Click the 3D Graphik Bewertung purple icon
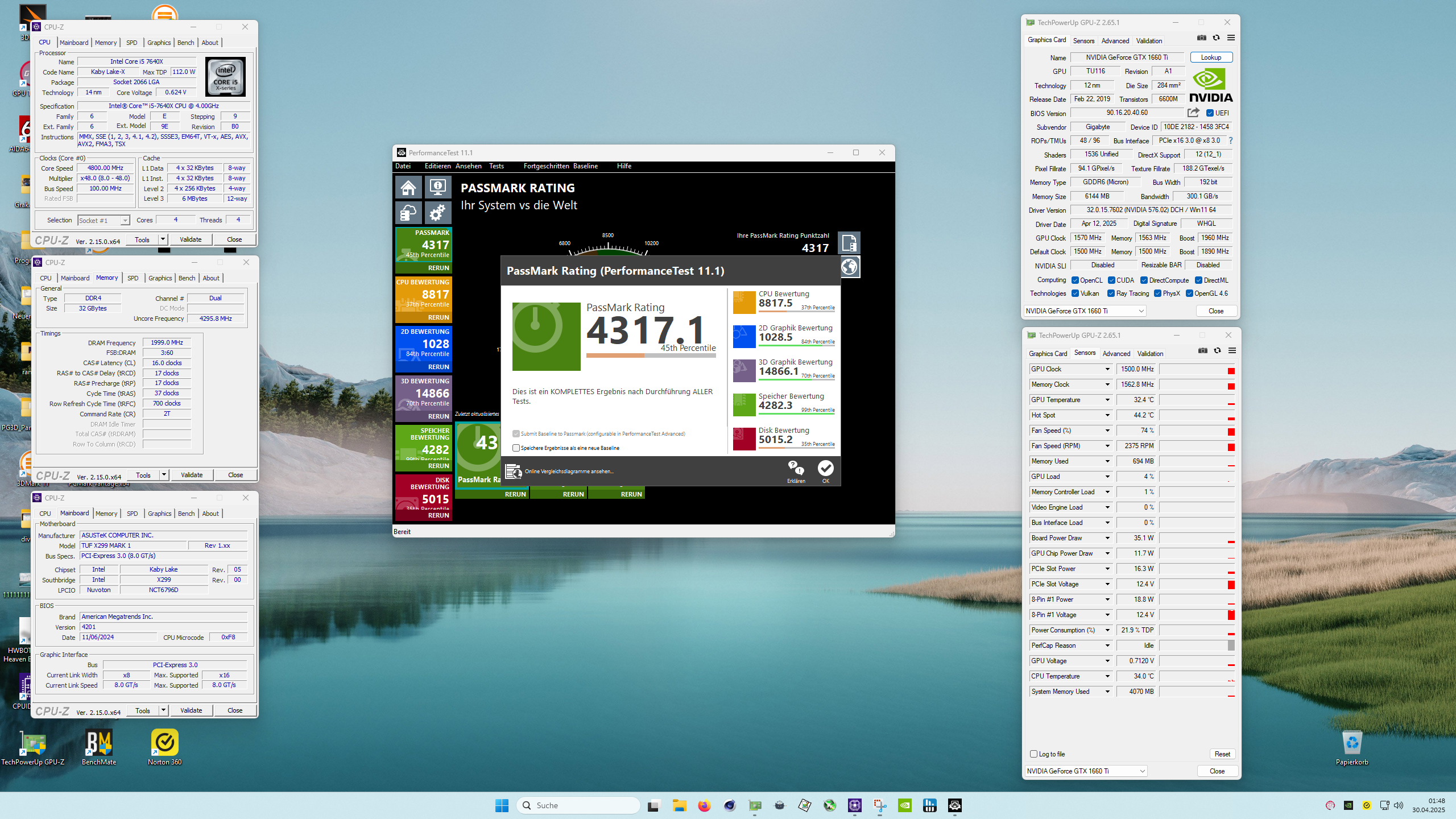The image size is (1456, 819). click(x=744, y=370)
